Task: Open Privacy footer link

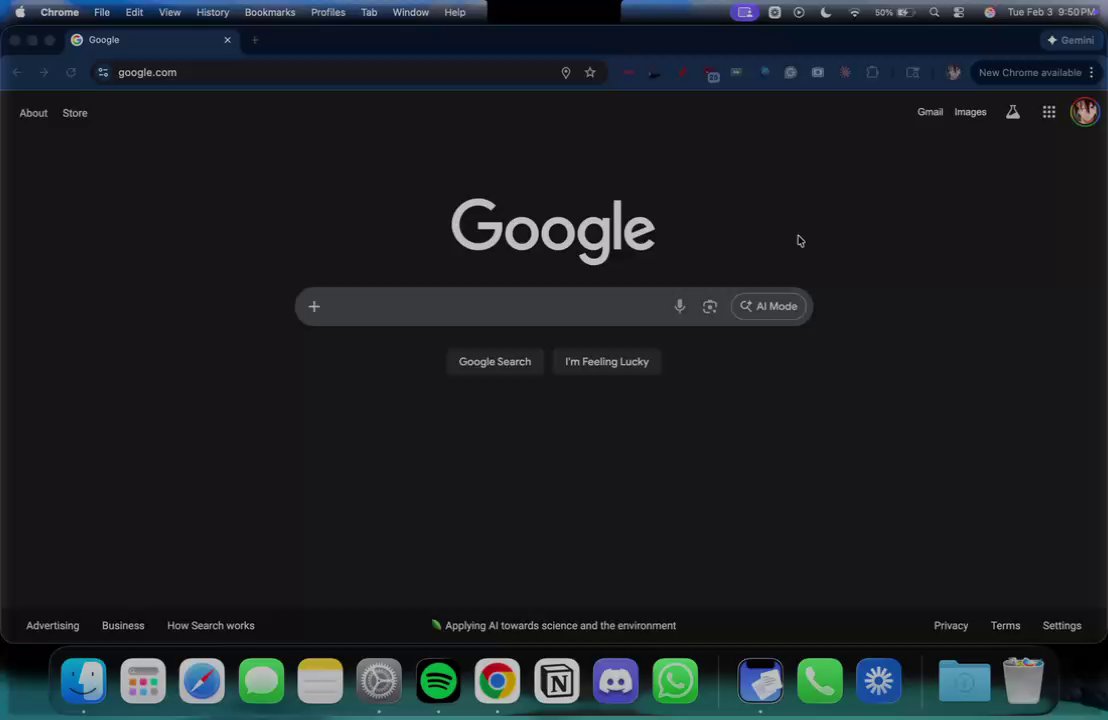Action: pos(950,625)
